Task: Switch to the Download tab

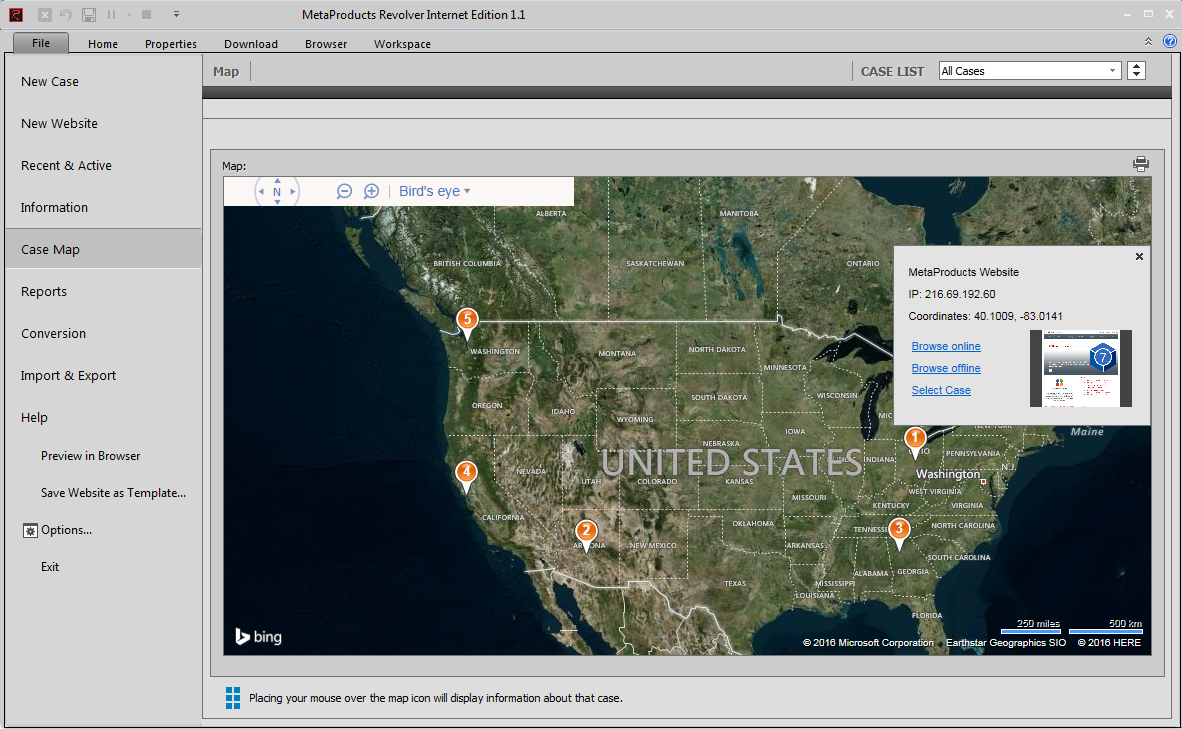Action: pos(251,44)
